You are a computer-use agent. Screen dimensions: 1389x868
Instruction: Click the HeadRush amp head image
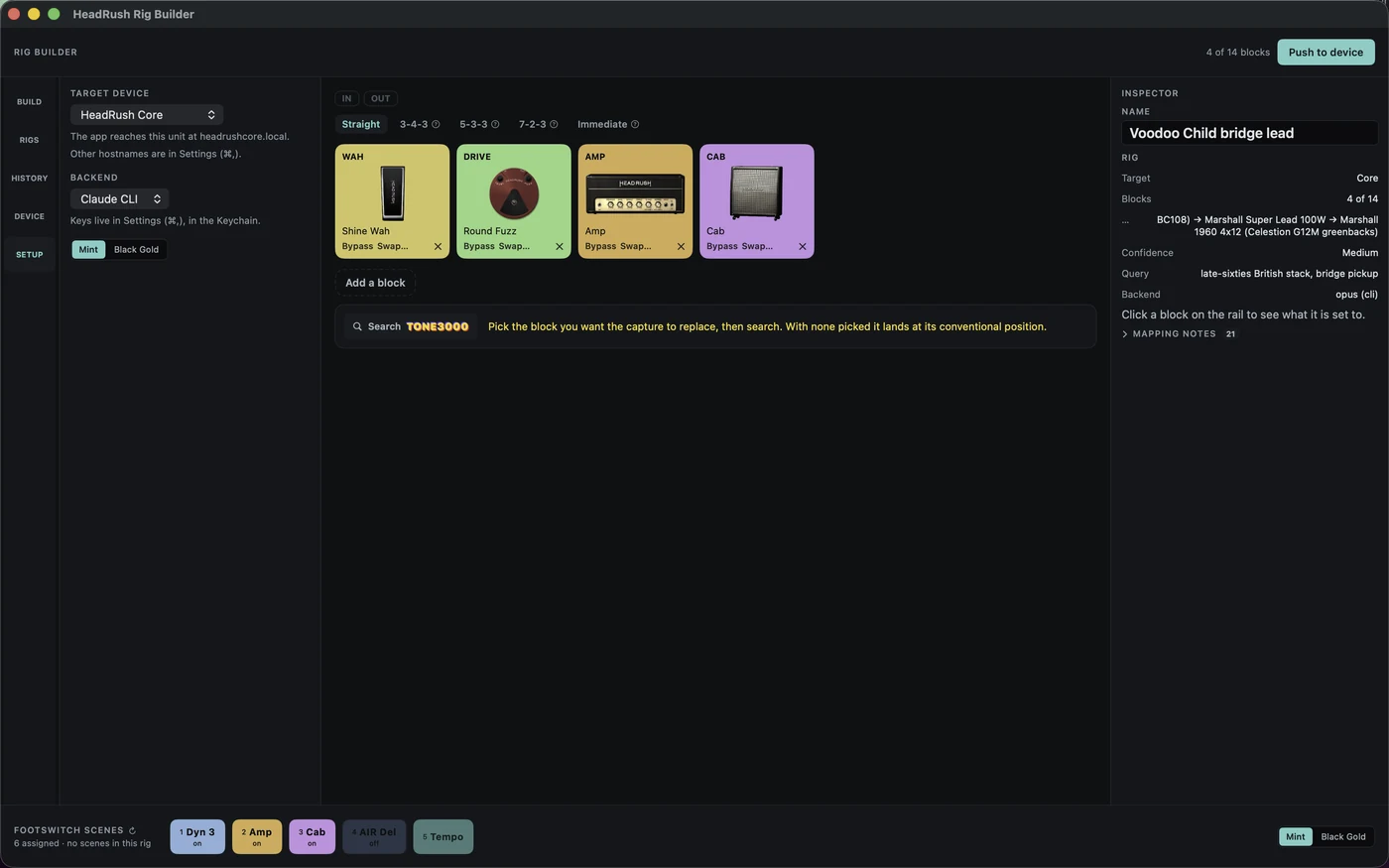click(x=635, y=194)
